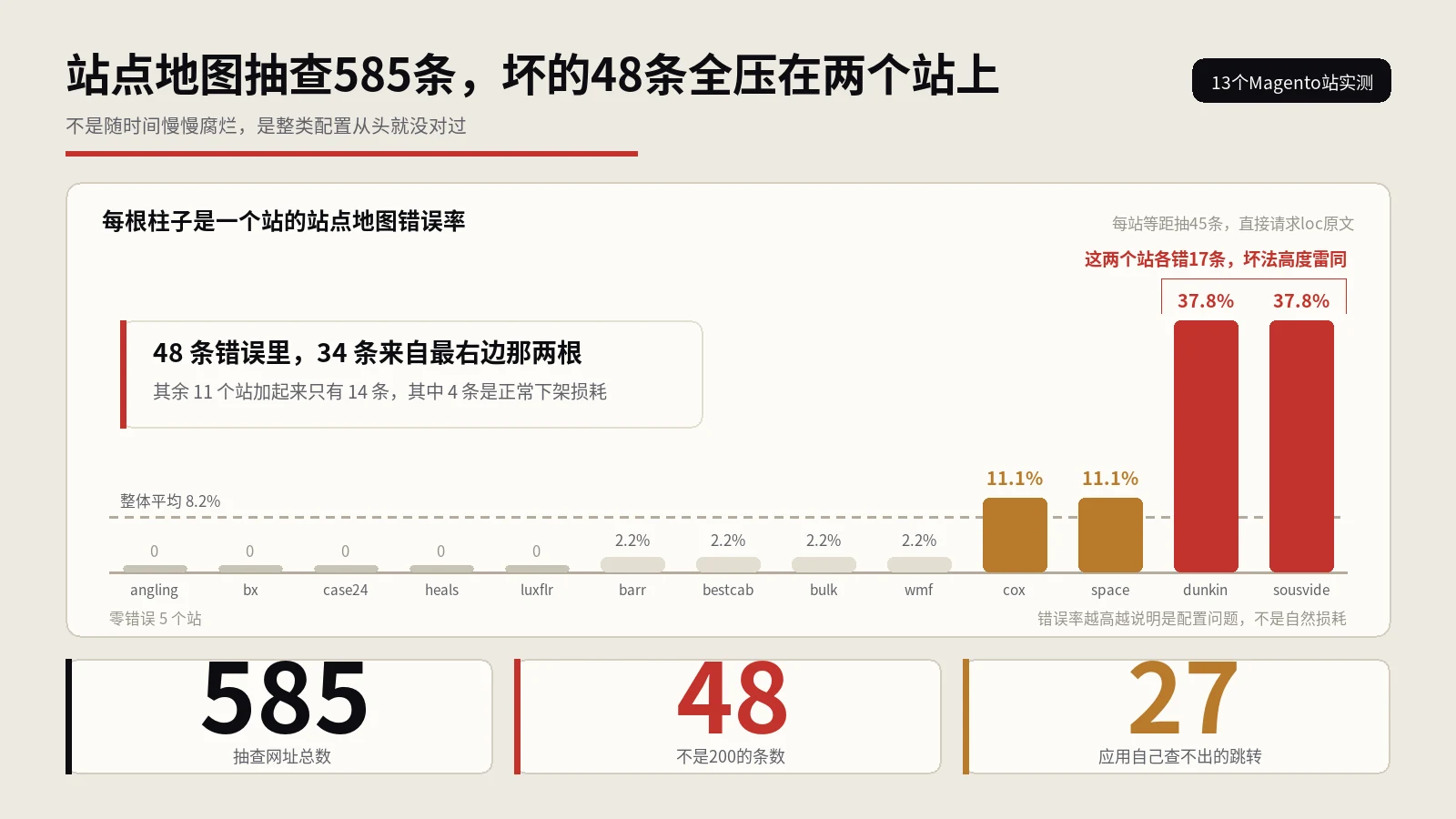Click the 11.1% value above cox
Viewport: 1456px width, 819px height.
(x=1015, y=479)
